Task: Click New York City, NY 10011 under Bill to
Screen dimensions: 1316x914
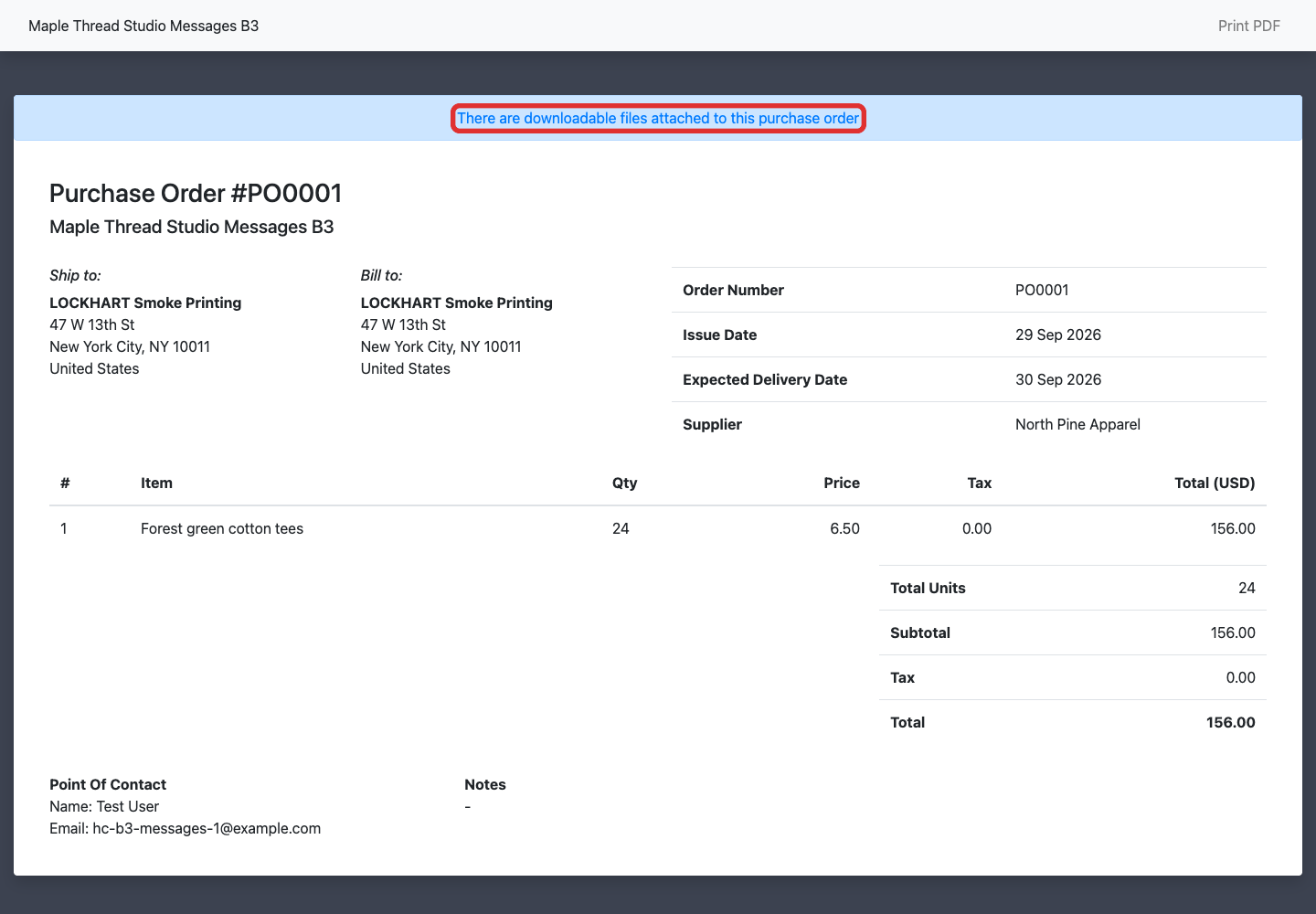Action: 441,346
